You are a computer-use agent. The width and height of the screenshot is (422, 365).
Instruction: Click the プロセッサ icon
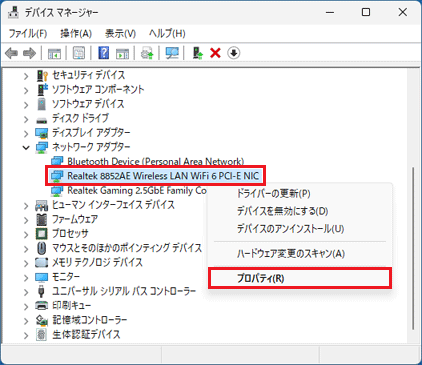point(41,234)
